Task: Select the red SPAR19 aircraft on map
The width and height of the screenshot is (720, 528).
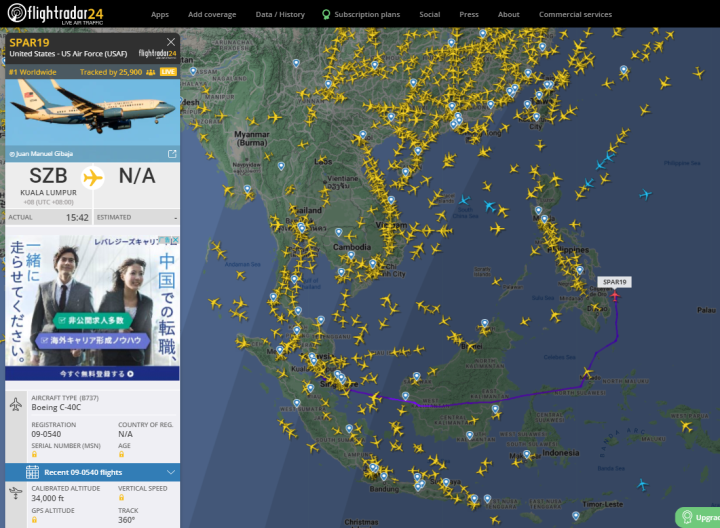Action: (615, 296)
